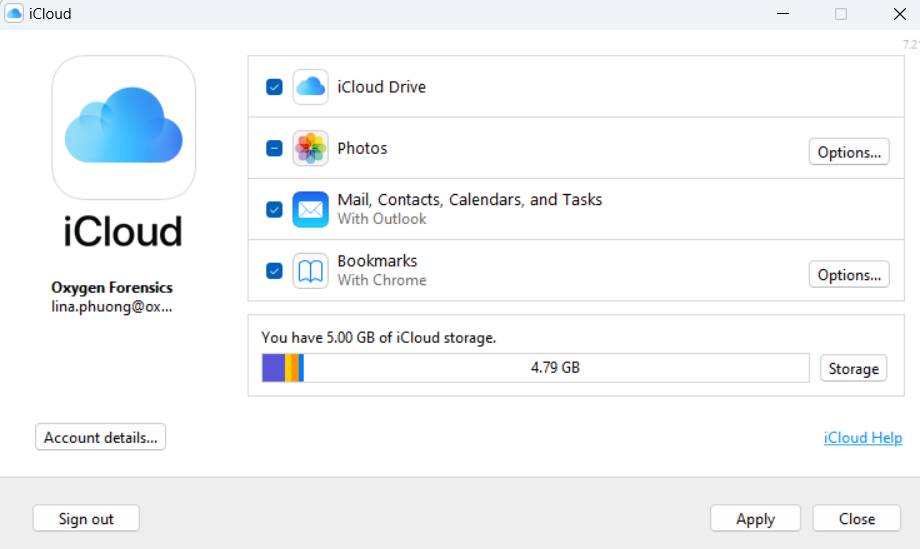Screen dimensions: 920x549
Task: Open Photos Options
Action: point(849,152)
